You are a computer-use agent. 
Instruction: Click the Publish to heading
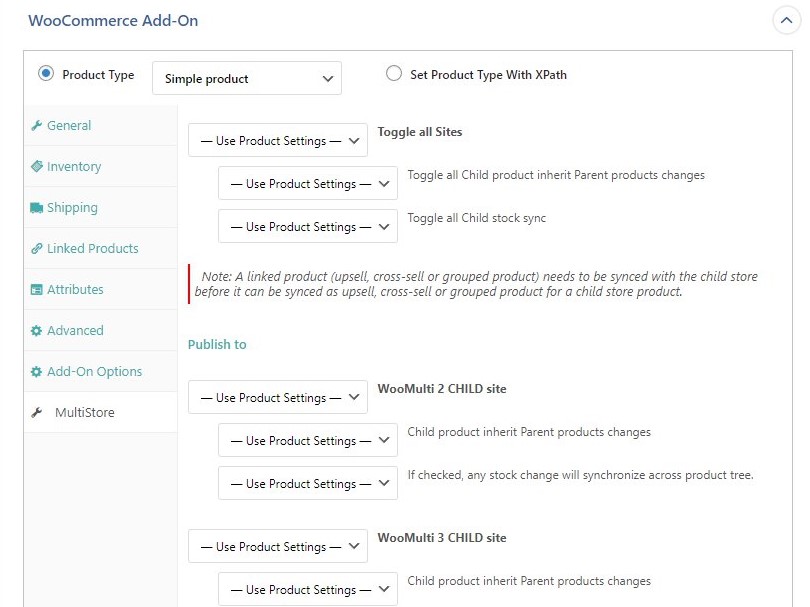pyautogui.click(x=217, y=345)
